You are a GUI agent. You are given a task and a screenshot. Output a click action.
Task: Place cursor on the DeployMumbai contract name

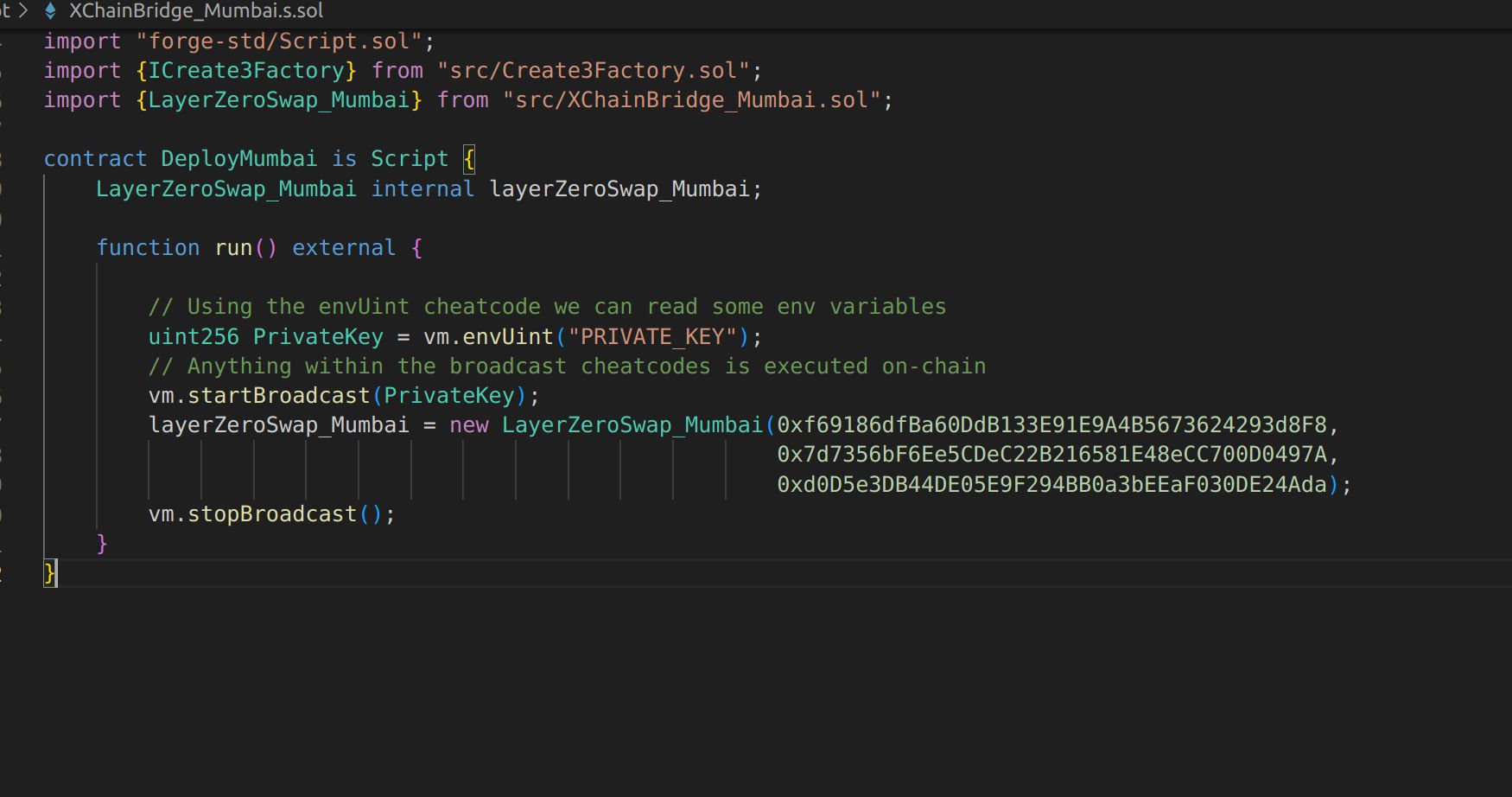click(239, 159)
